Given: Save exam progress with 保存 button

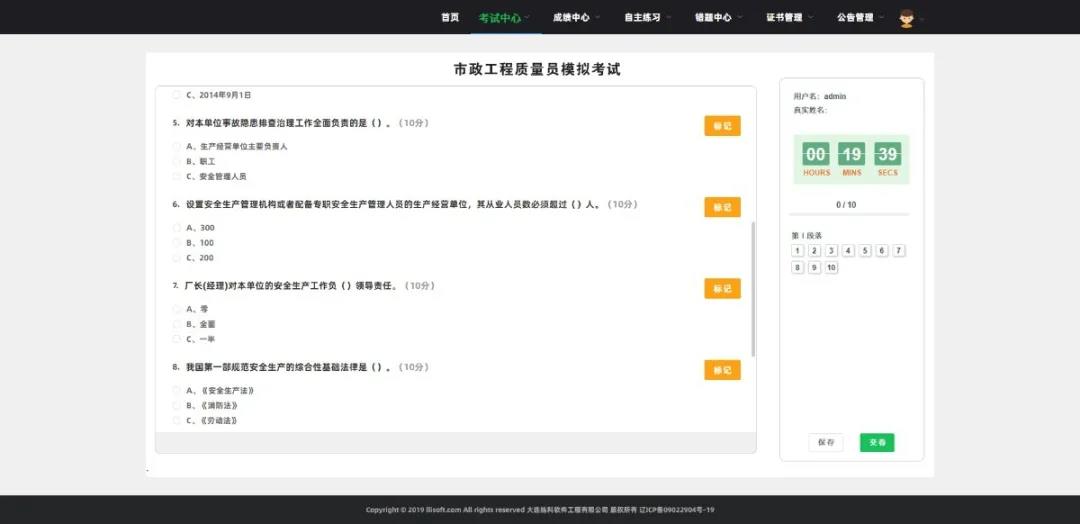Looking at the screenshot, I should 826,442.
